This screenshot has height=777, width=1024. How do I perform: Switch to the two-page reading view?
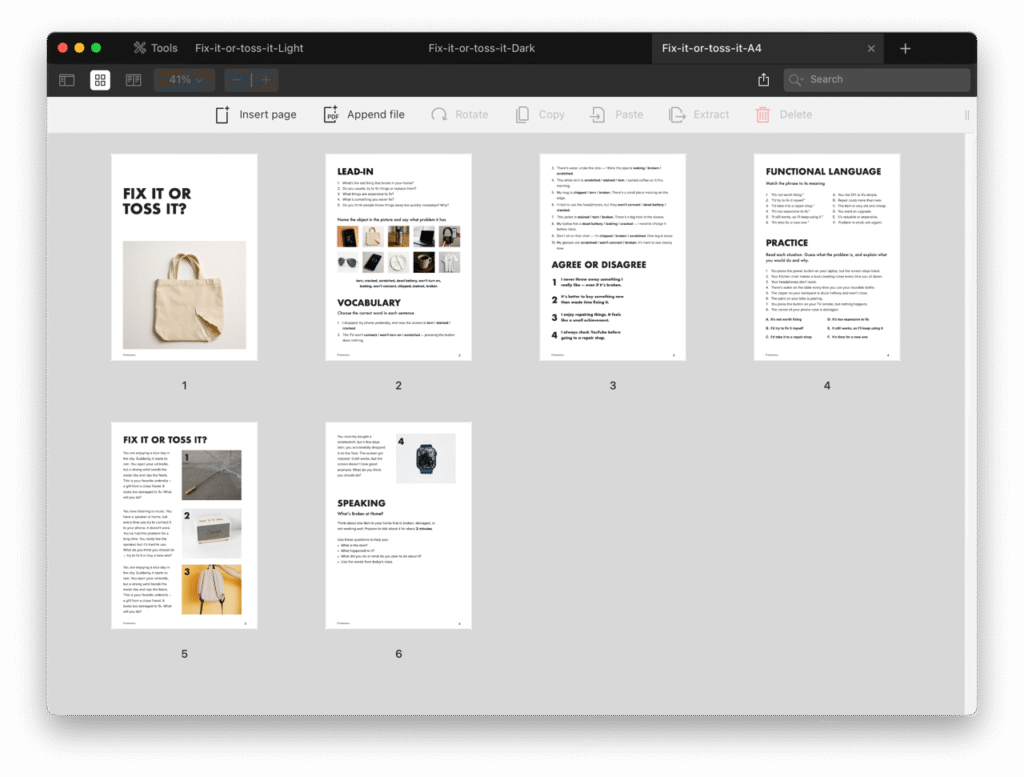pos(133,80)
